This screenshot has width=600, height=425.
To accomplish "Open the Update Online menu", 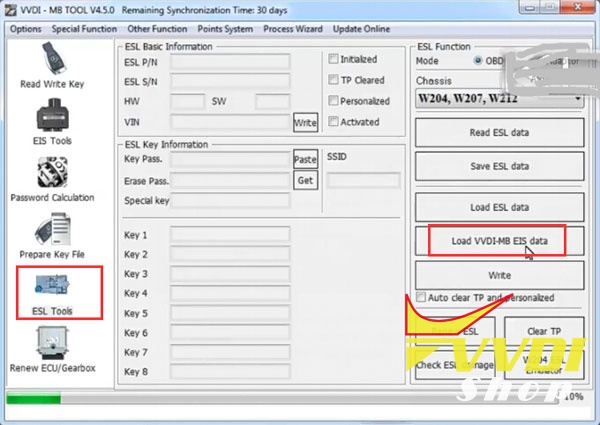I will [x=361, y=29].
